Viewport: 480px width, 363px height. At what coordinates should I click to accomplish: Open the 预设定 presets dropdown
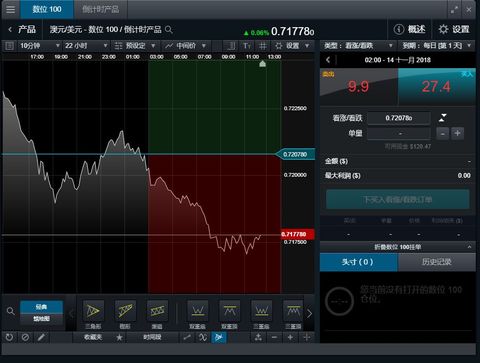pyautogui.click(x=135, y=46)
